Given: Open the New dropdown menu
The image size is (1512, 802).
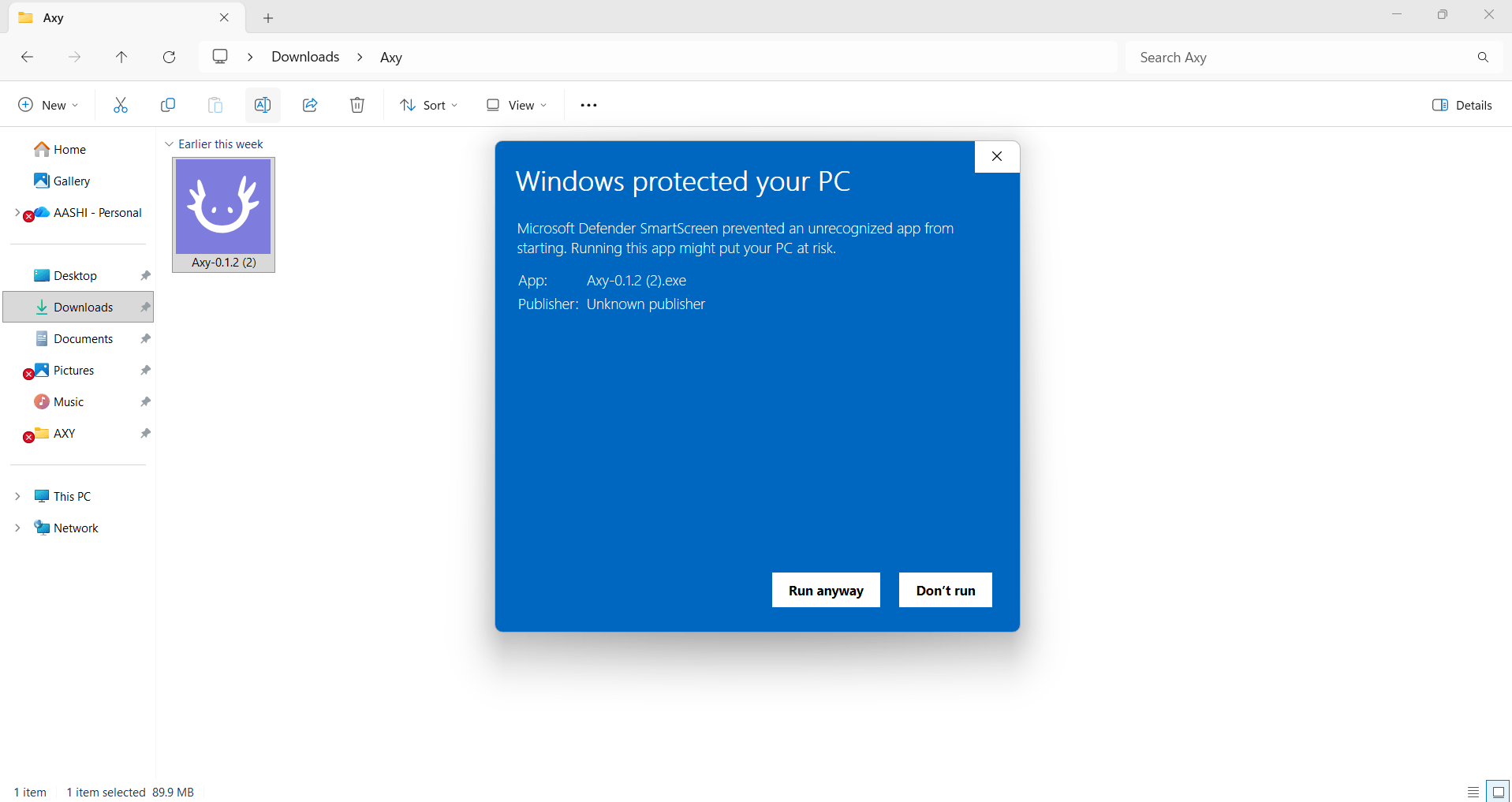Looking at the screenshot, I should [48, 105].
